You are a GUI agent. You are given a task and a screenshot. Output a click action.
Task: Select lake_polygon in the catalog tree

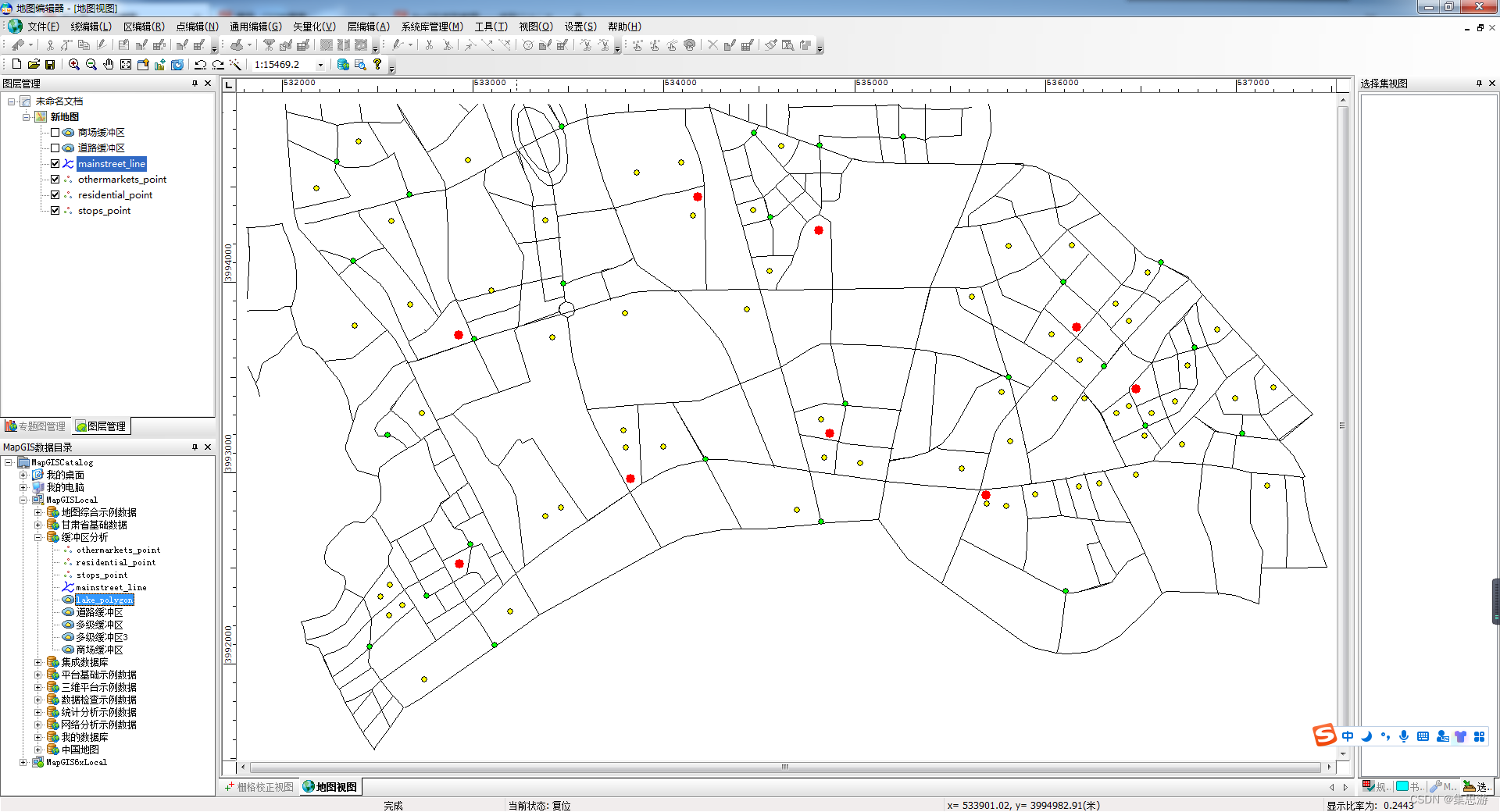(105, 600)
